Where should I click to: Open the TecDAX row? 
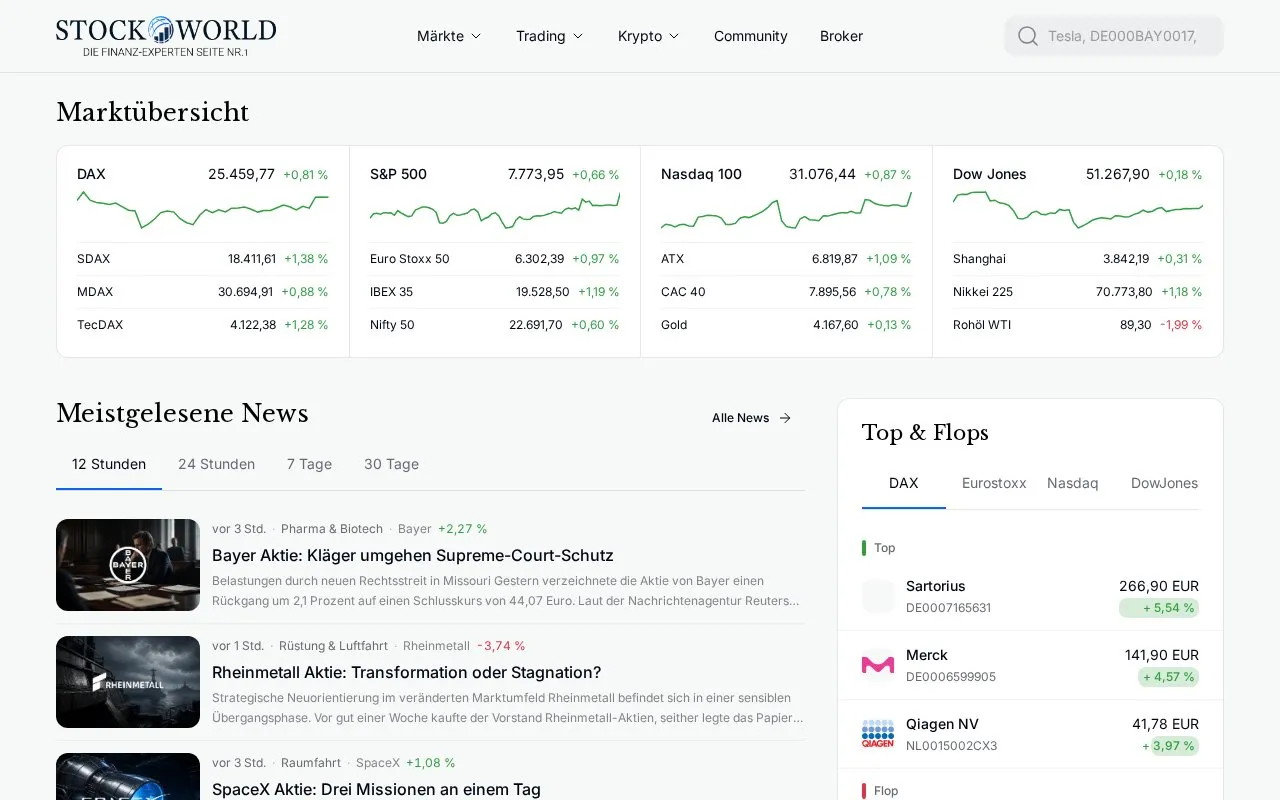(203, 325)
